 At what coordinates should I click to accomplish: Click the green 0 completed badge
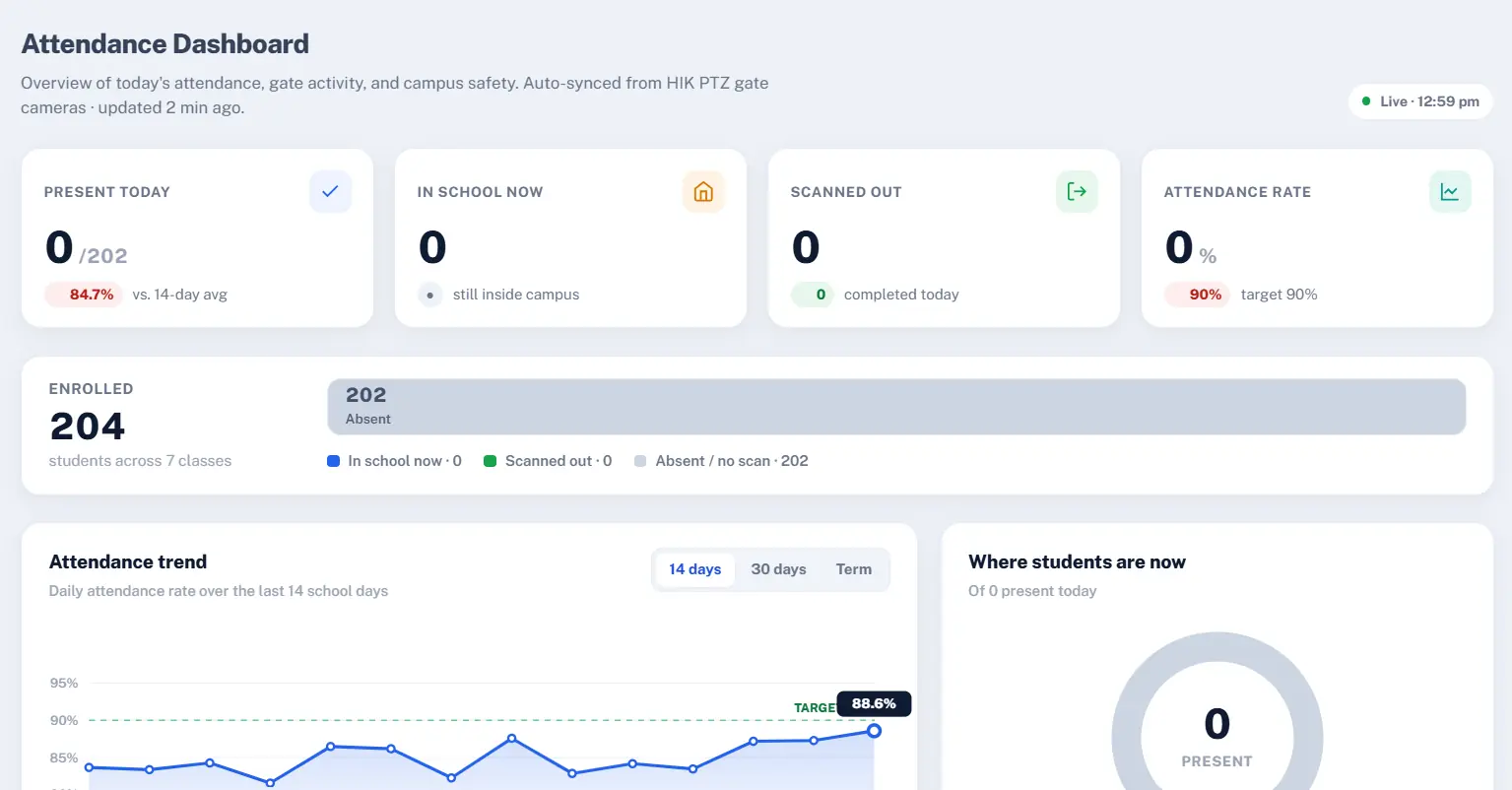coord(813,295)
